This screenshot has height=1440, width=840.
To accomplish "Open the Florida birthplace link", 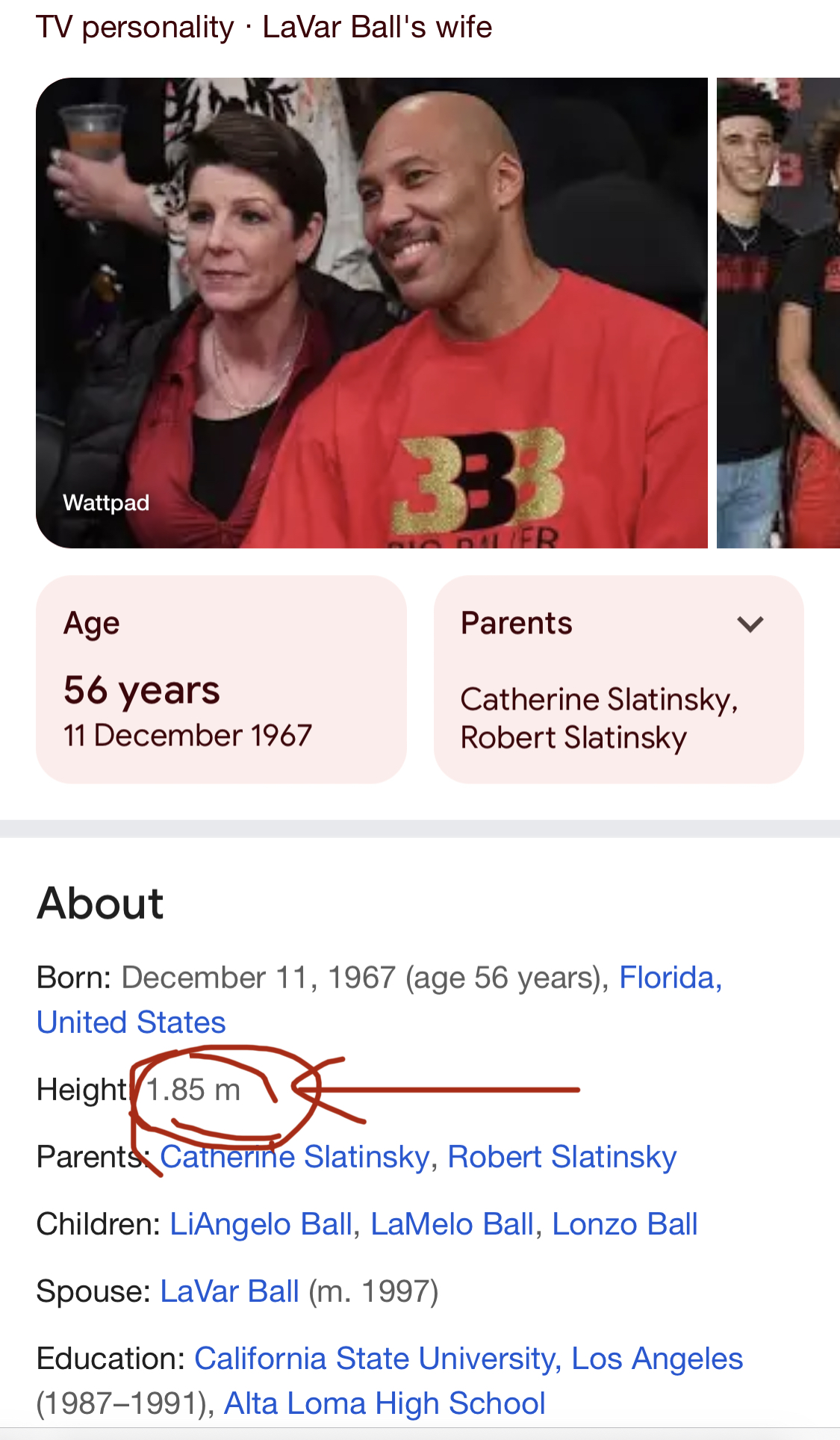I will 670,977.
